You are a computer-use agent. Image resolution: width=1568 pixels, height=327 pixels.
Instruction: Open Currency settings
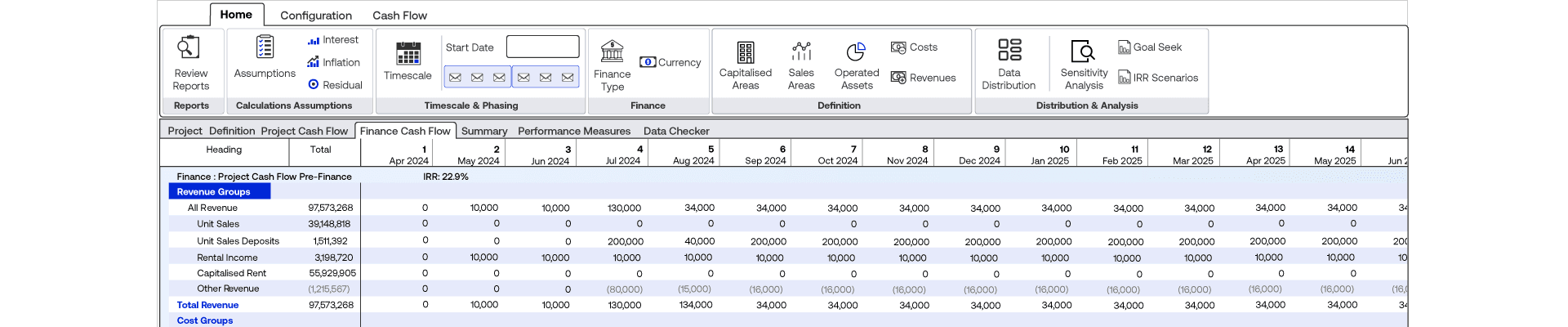tap(670, 62)
